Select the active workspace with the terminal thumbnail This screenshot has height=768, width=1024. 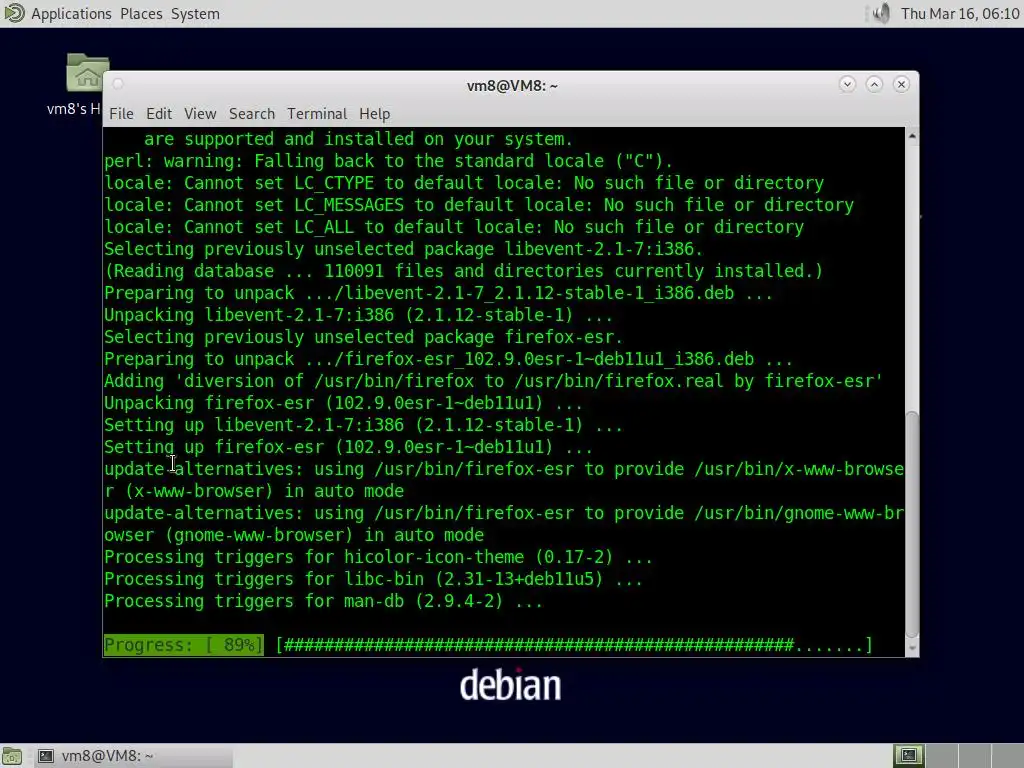(908, 756)
